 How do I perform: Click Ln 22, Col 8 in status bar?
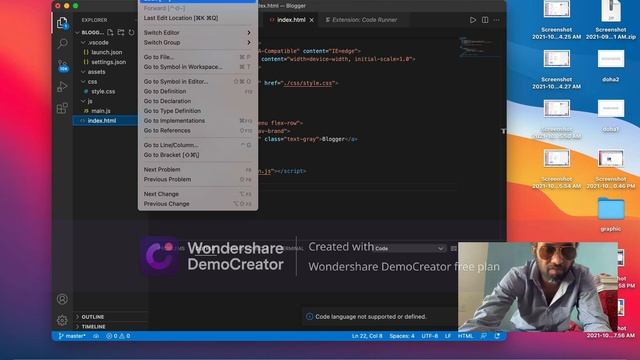367,336
